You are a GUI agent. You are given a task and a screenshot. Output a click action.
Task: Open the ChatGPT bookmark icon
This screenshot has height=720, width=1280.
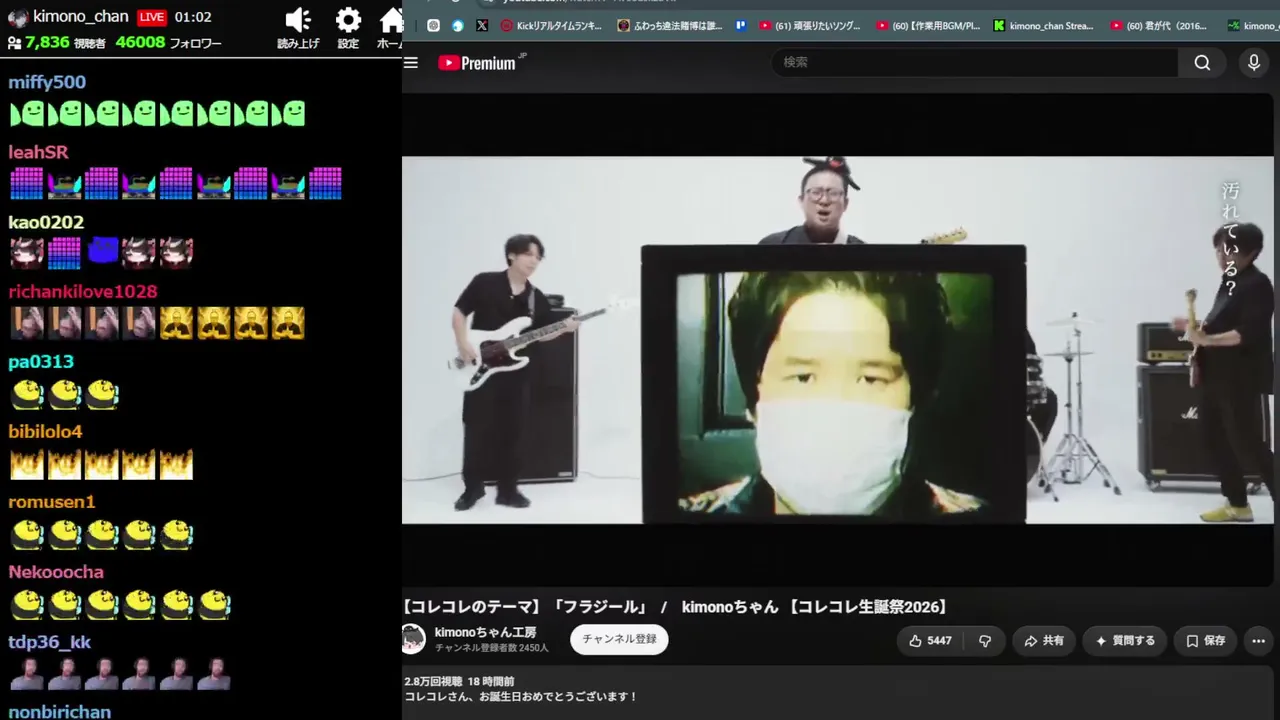coord(433,26)
